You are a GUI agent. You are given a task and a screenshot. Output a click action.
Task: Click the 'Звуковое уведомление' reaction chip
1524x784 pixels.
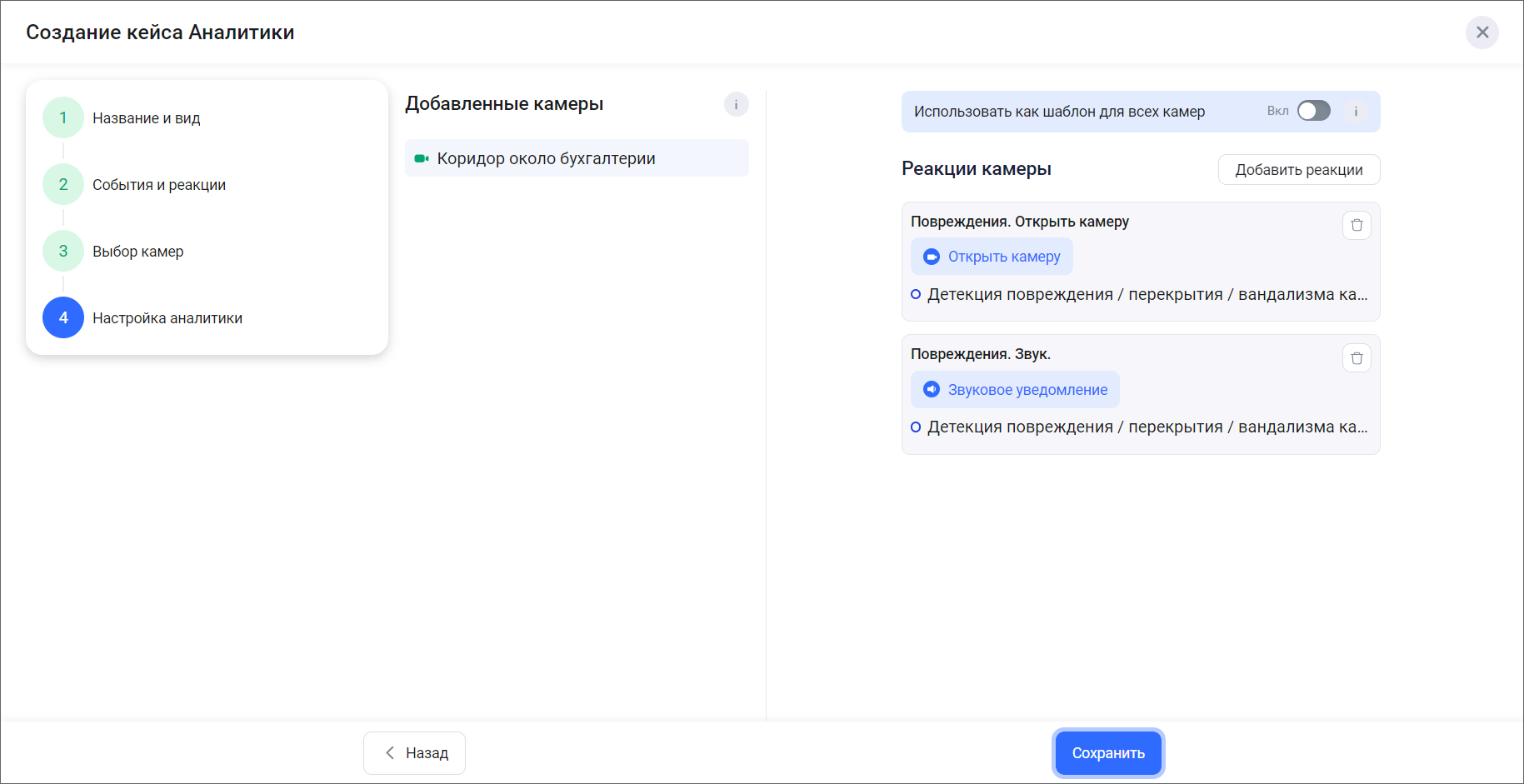[x=1015, y=390]
